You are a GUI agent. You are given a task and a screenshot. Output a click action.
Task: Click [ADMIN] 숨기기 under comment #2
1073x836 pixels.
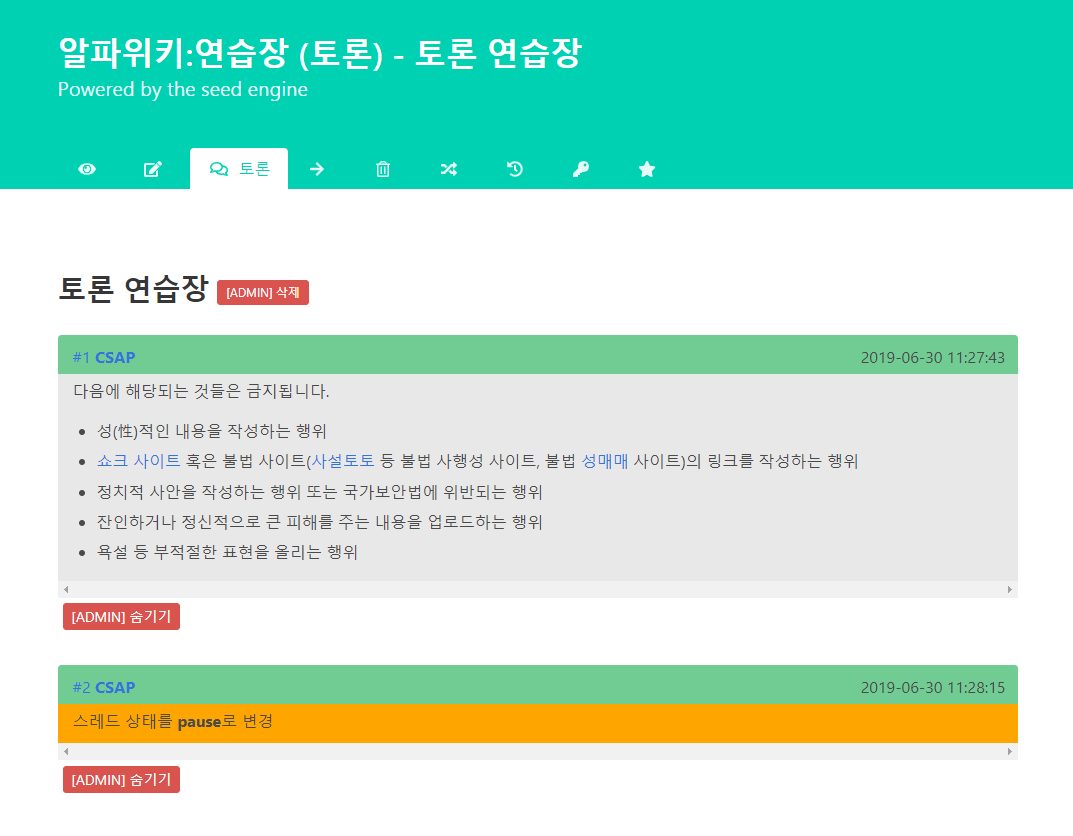[x=121, y=779]
